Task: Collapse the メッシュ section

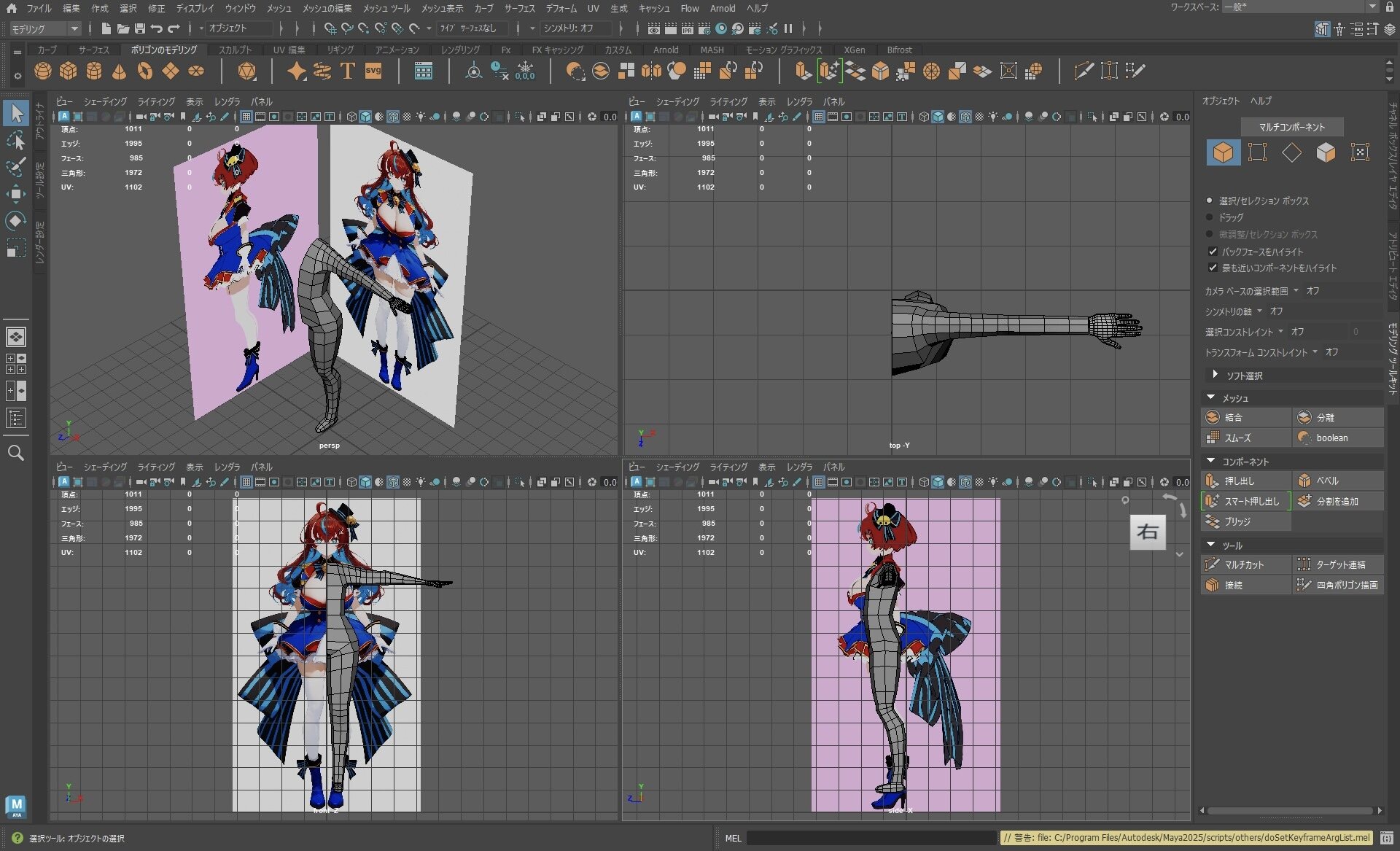Action: pos(1211,398)
